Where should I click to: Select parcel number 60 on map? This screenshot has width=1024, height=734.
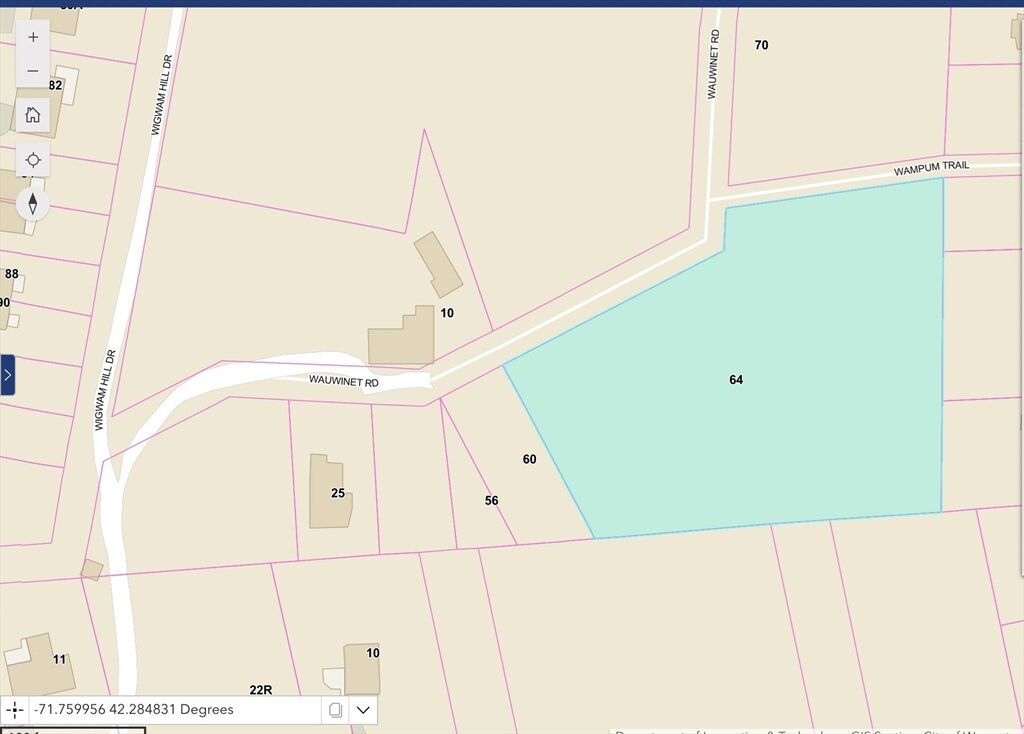point(529,460)
